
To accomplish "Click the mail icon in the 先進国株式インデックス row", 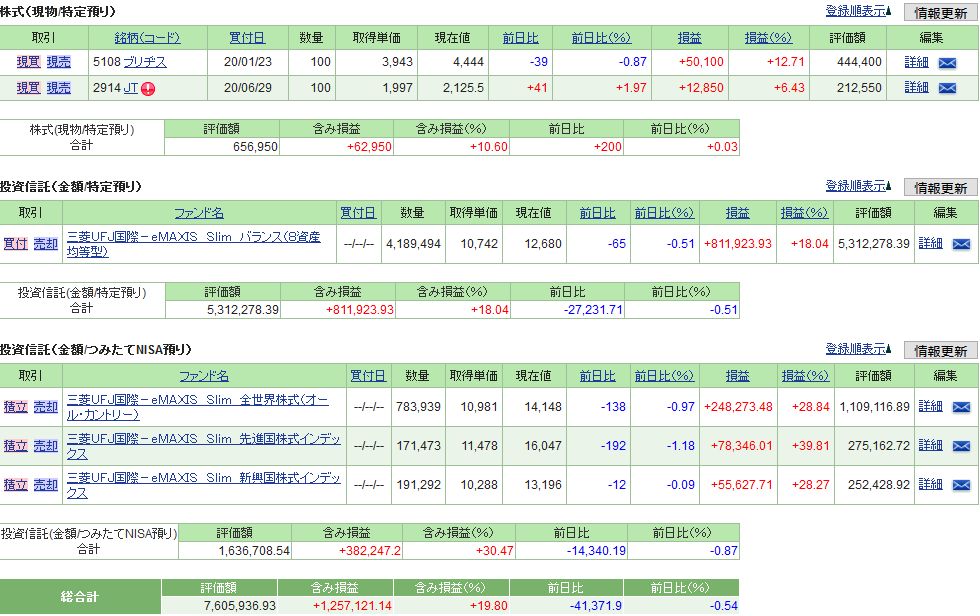I will pos(961,446).
